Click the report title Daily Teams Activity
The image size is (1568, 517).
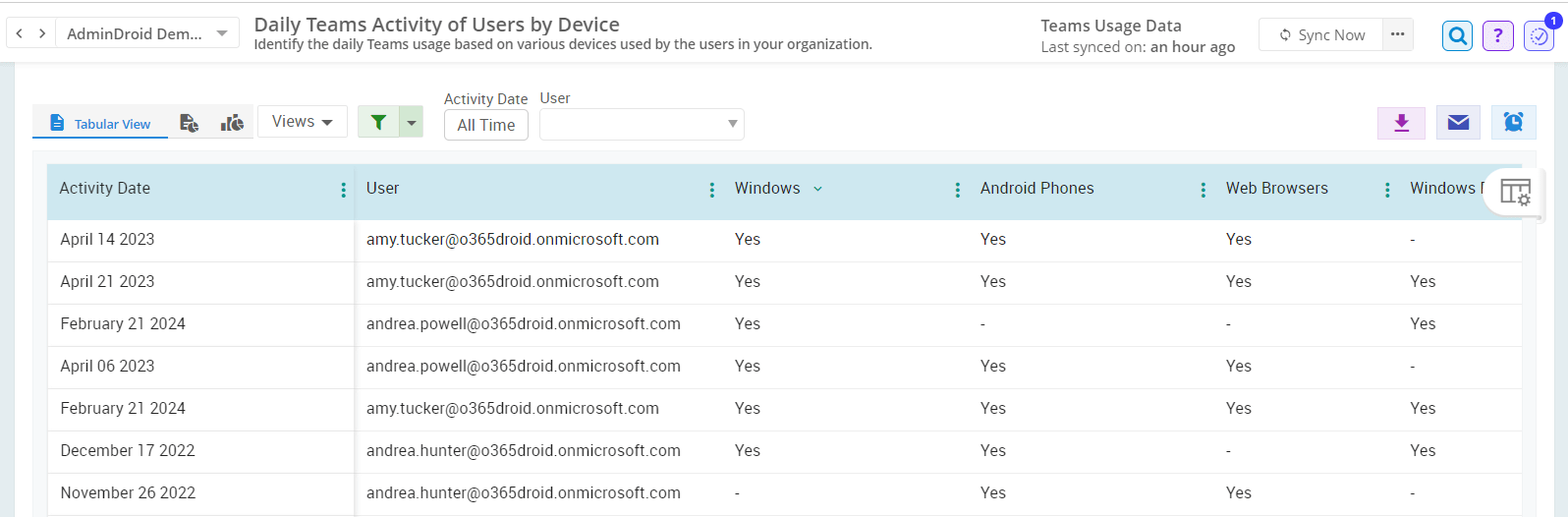pos(437,25)
